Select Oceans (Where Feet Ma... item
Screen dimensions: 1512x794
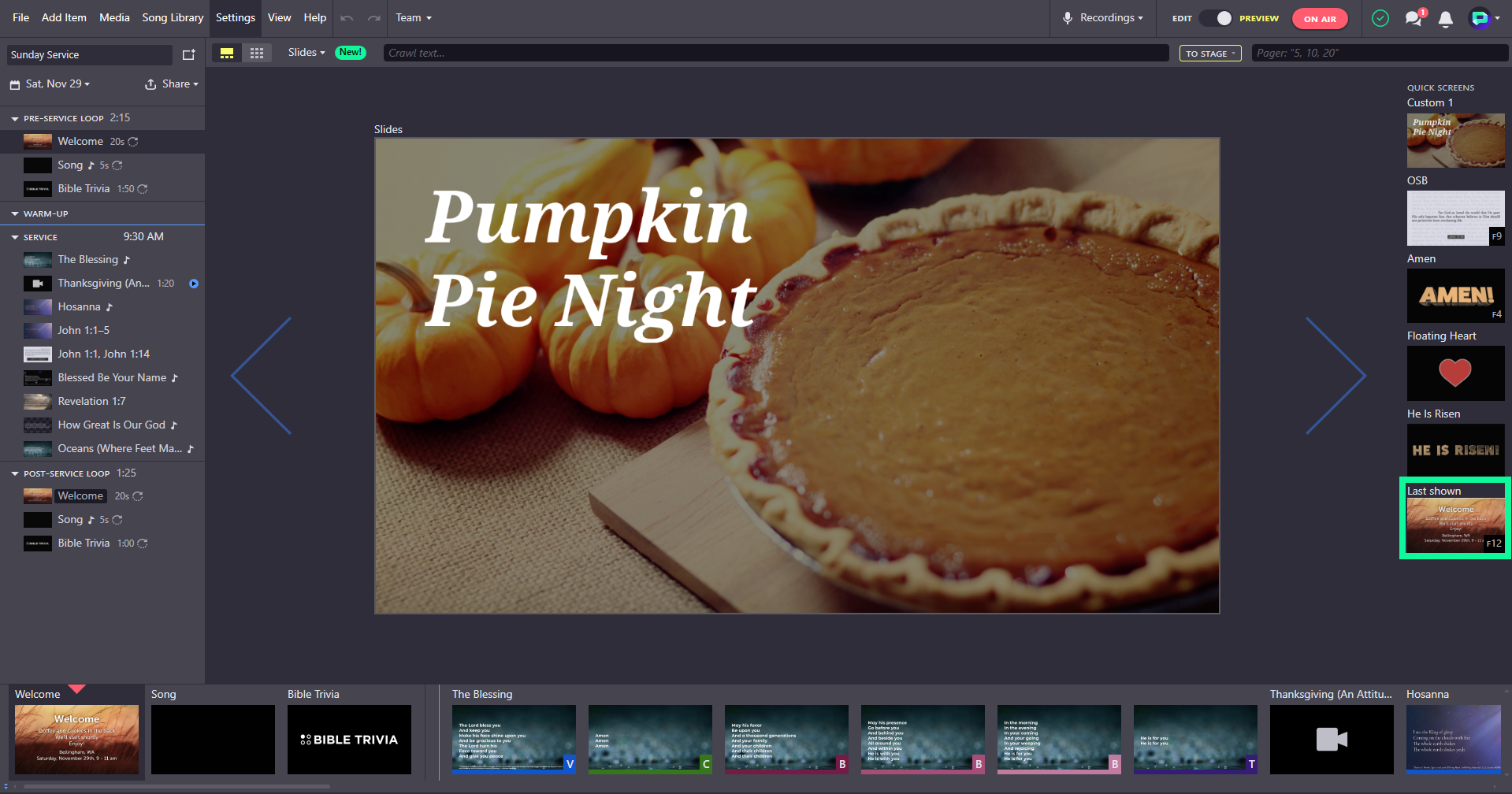pos(102,449)
